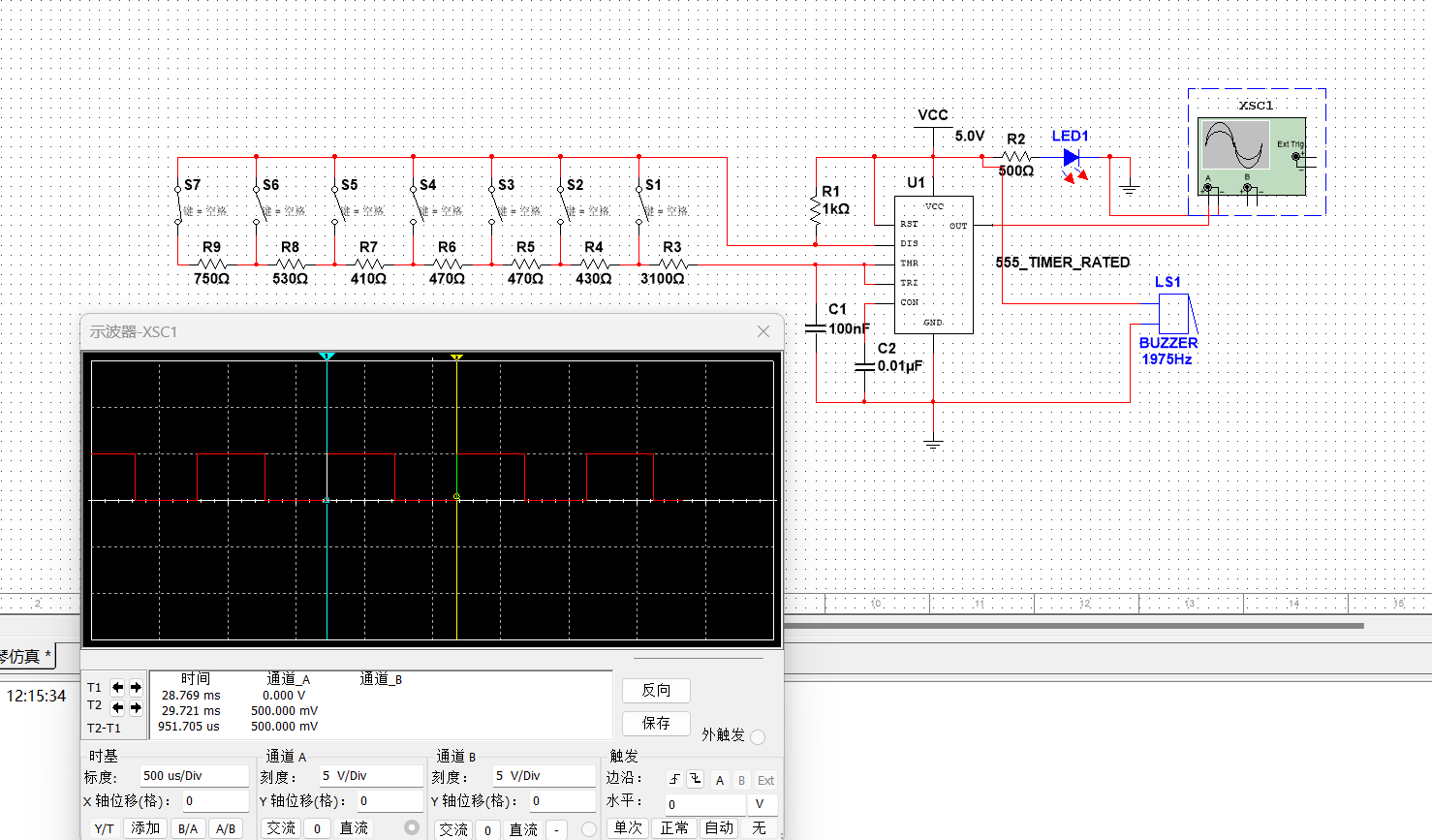Open the trigger level V unit dropdown
Image resolution: width=1432 pixels, height=840 pixels.
click(761, 804)
